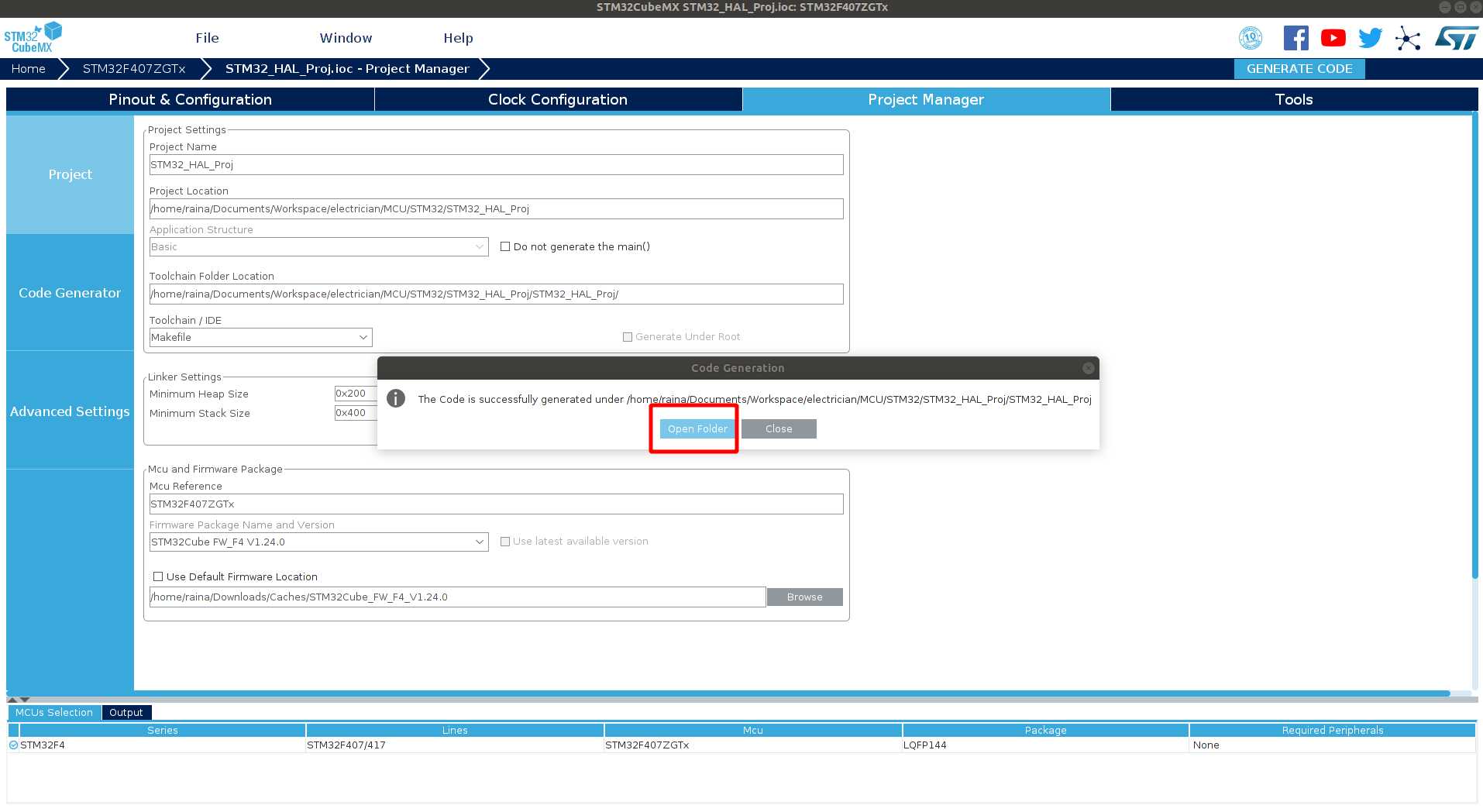The height and width of the screenshot is (812, 1483).
Task: Close the Code Generation dialog with X icon
Action: (x=1088, y=368)
